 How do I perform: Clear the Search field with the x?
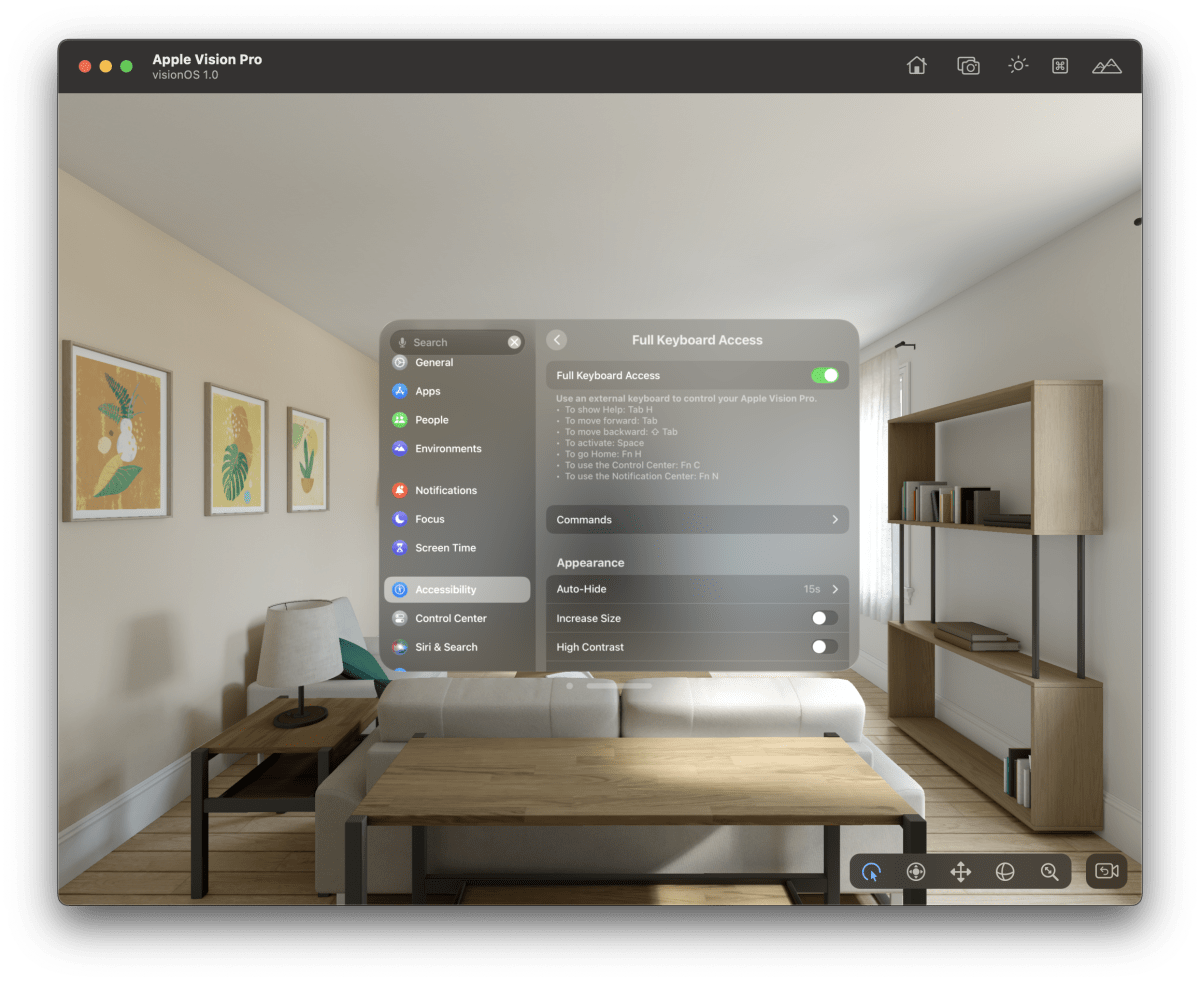pos(514,342)
